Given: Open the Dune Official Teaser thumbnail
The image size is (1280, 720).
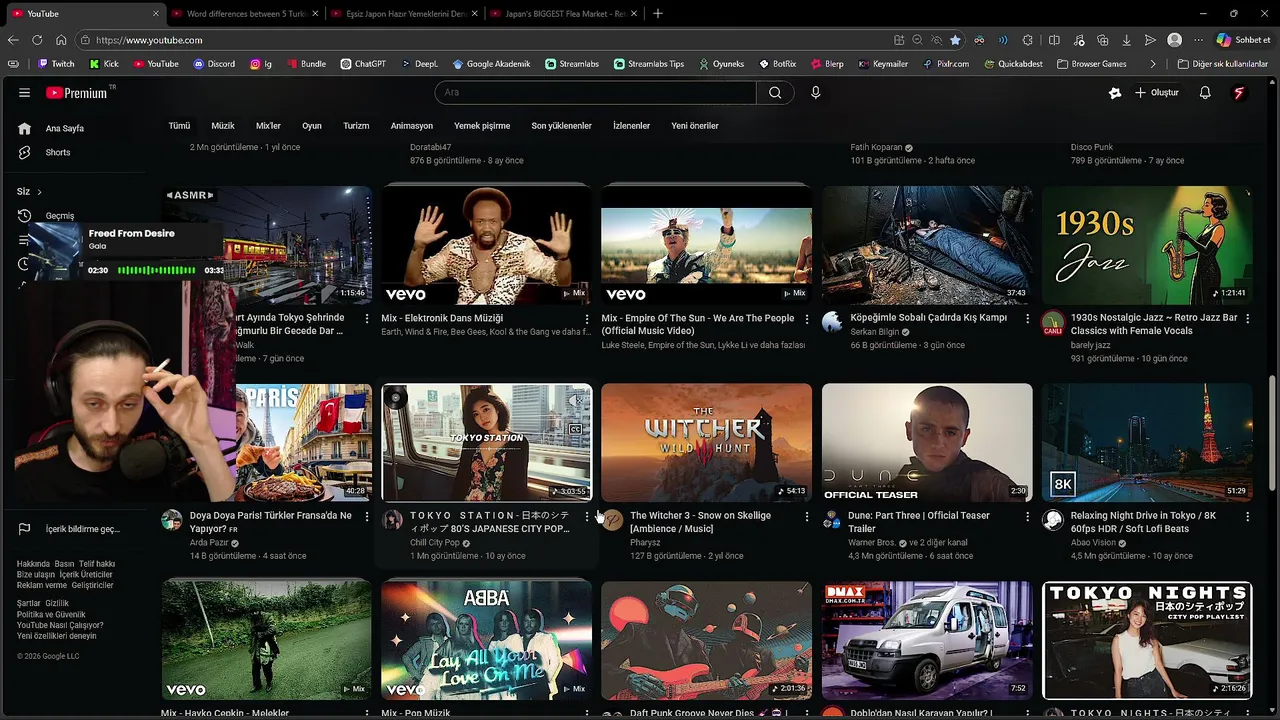Looking at the screenshot, I should pyautogui.click(x=927, y=443).
